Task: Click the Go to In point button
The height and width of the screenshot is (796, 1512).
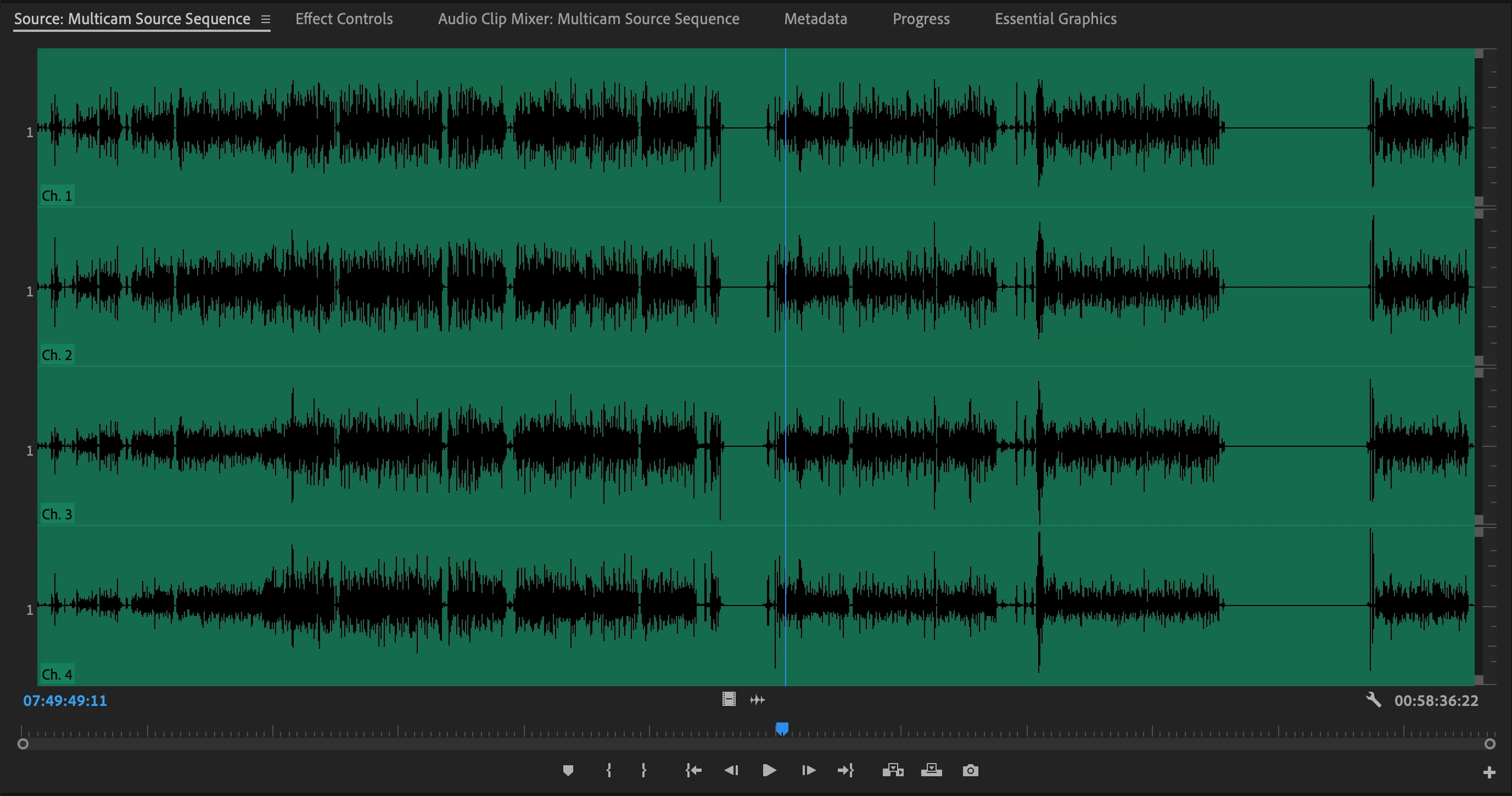Action: pos(693,770)
